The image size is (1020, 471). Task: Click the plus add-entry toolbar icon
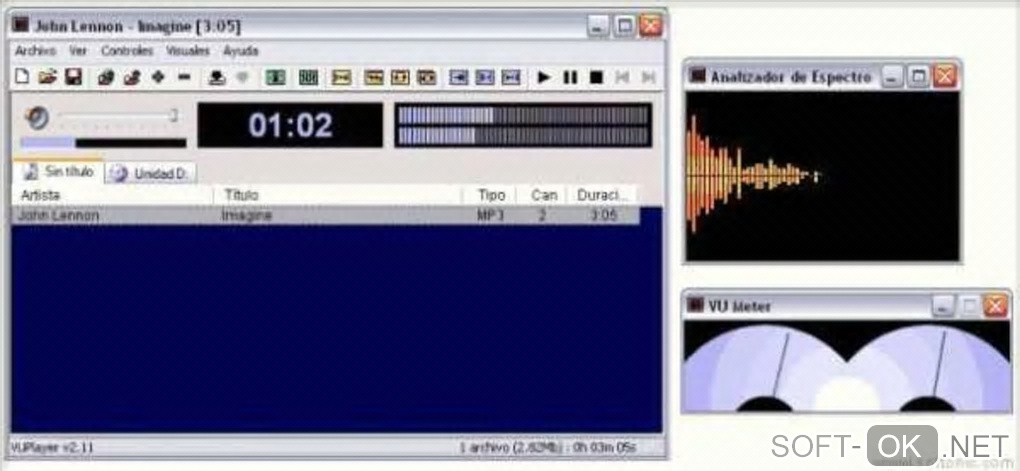click(157, 77)
